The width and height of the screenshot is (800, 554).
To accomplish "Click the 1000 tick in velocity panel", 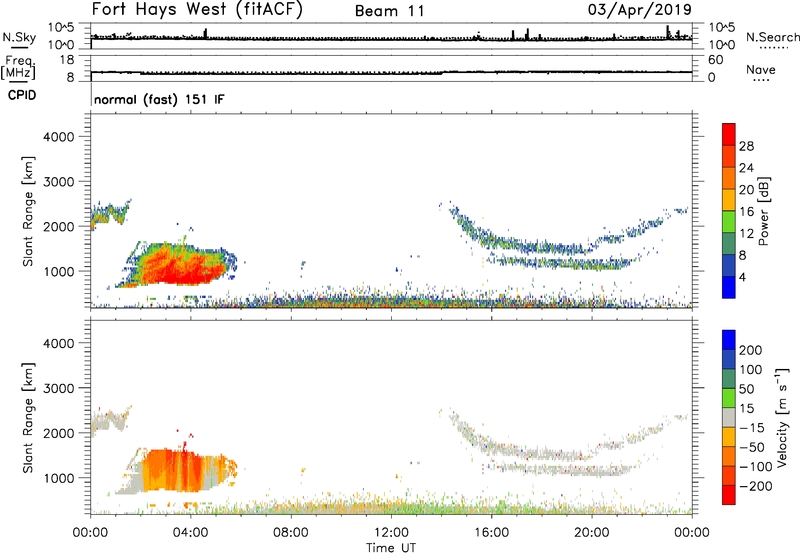I will (58, 478).
